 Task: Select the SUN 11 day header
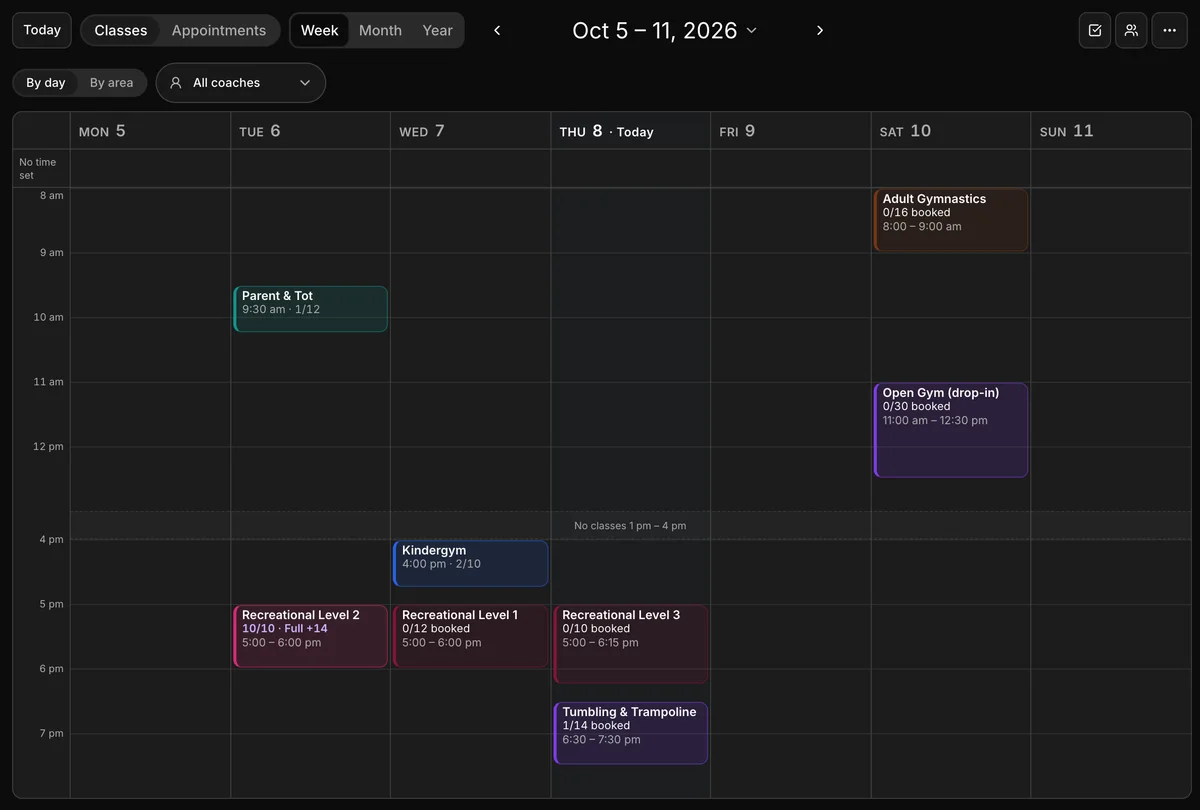click(x=1110, y=131)
